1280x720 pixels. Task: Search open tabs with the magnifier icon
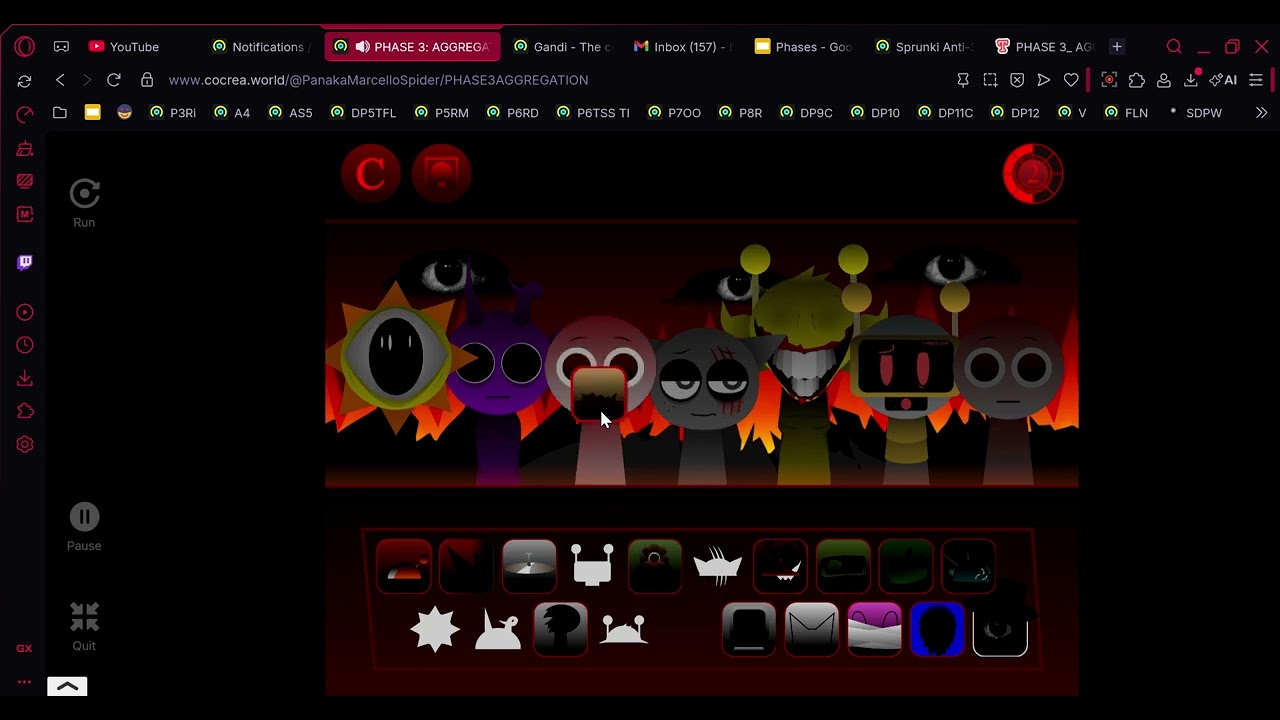(x=1174, y=47)
